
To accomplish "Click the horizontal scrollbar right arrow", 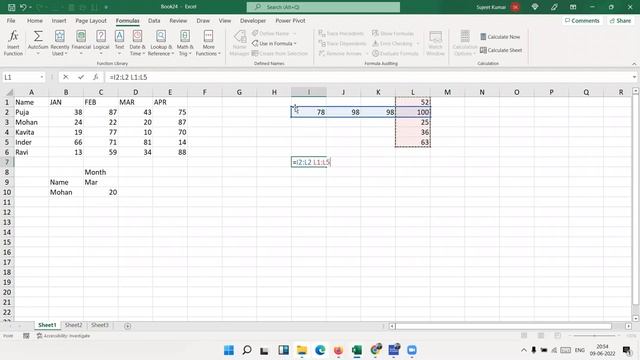I will tap(628, 326).
